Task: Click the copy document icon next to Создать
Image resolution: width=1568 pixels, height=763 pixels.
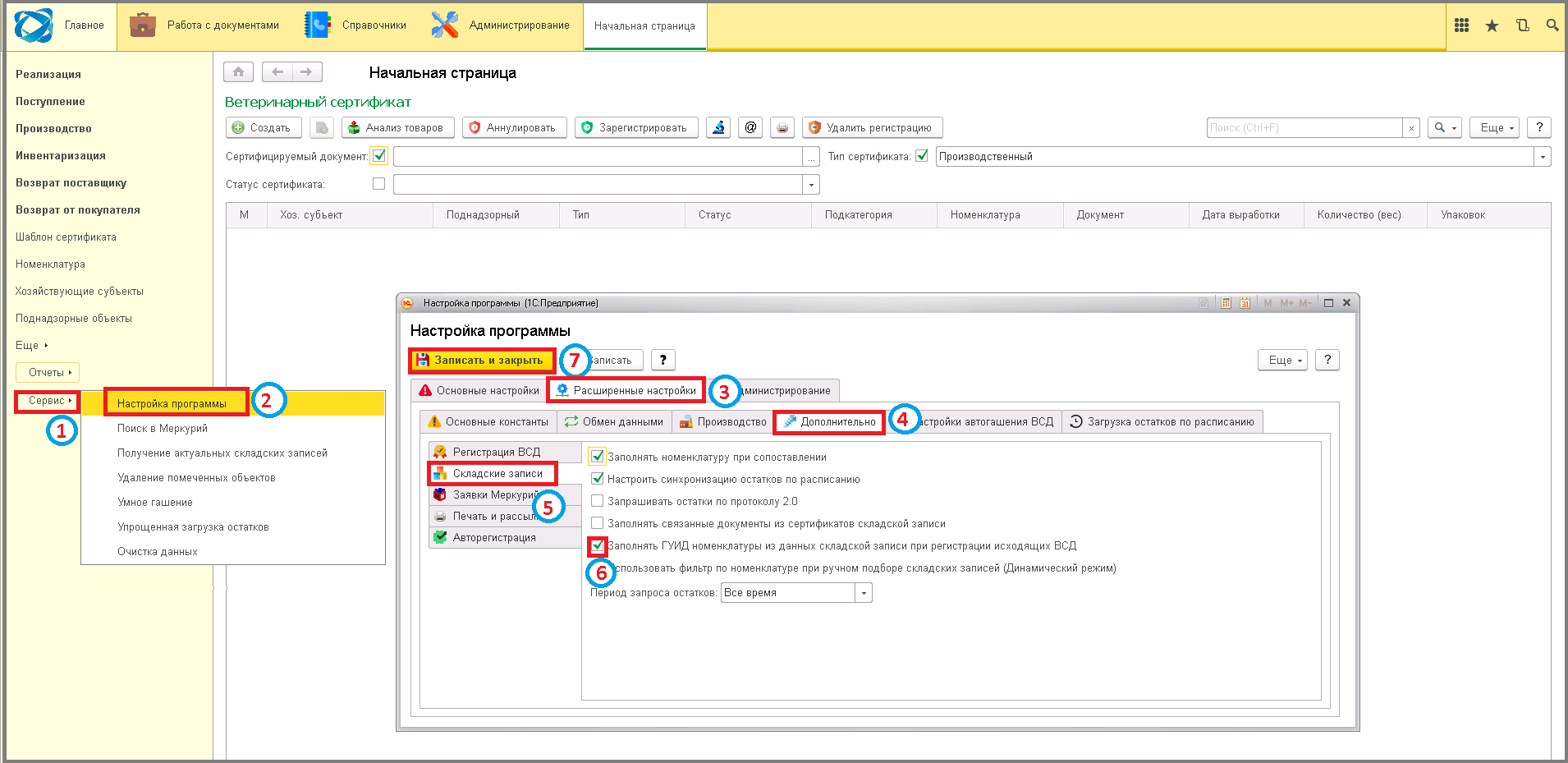Action: tap(322, 127)
